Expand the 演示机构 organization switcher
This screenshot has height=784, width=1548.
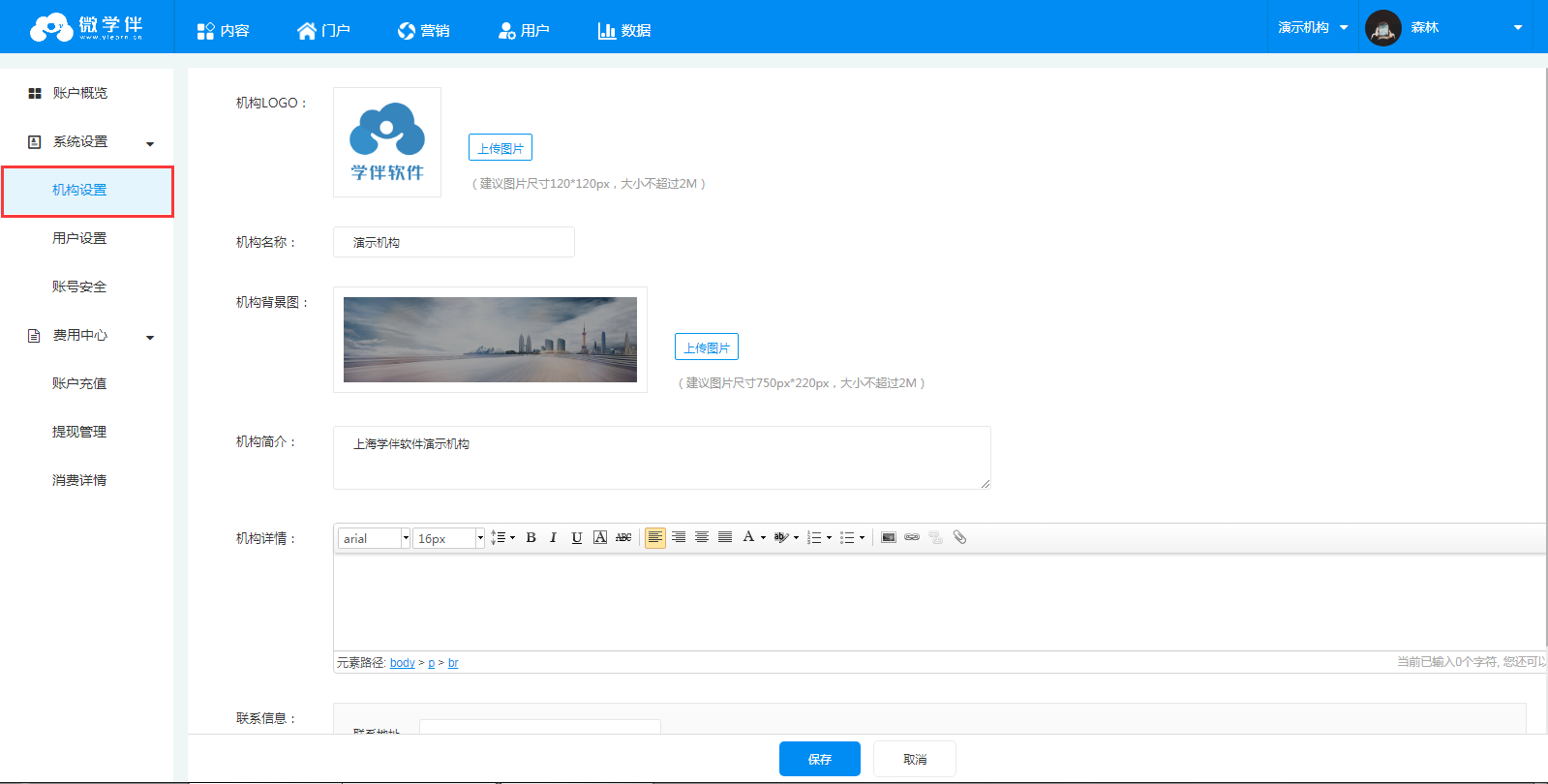[x=1313, y=27]
